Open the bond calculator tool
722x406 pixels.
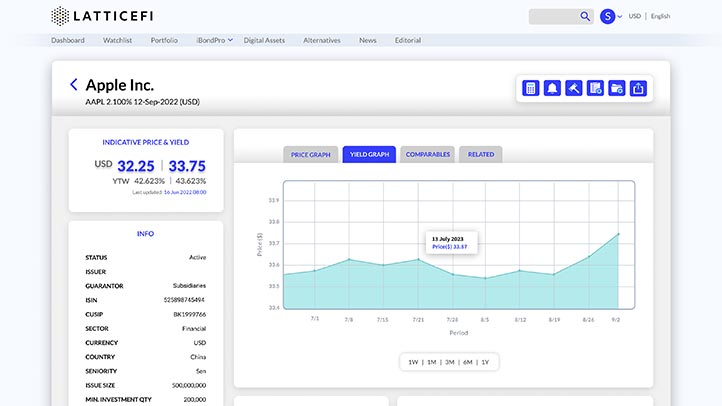(530, 88)
